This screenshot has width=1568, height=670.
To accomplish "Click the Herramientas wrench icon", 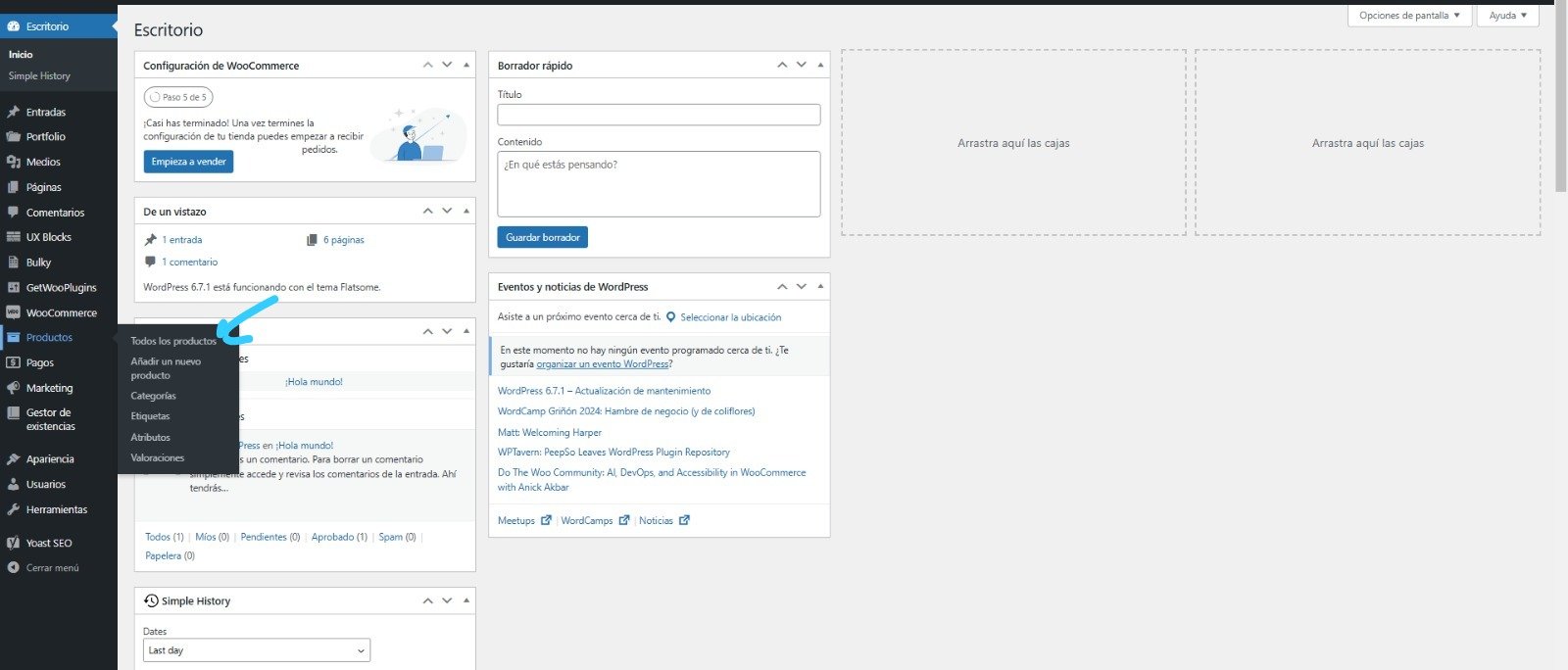I will coord(14,509).
